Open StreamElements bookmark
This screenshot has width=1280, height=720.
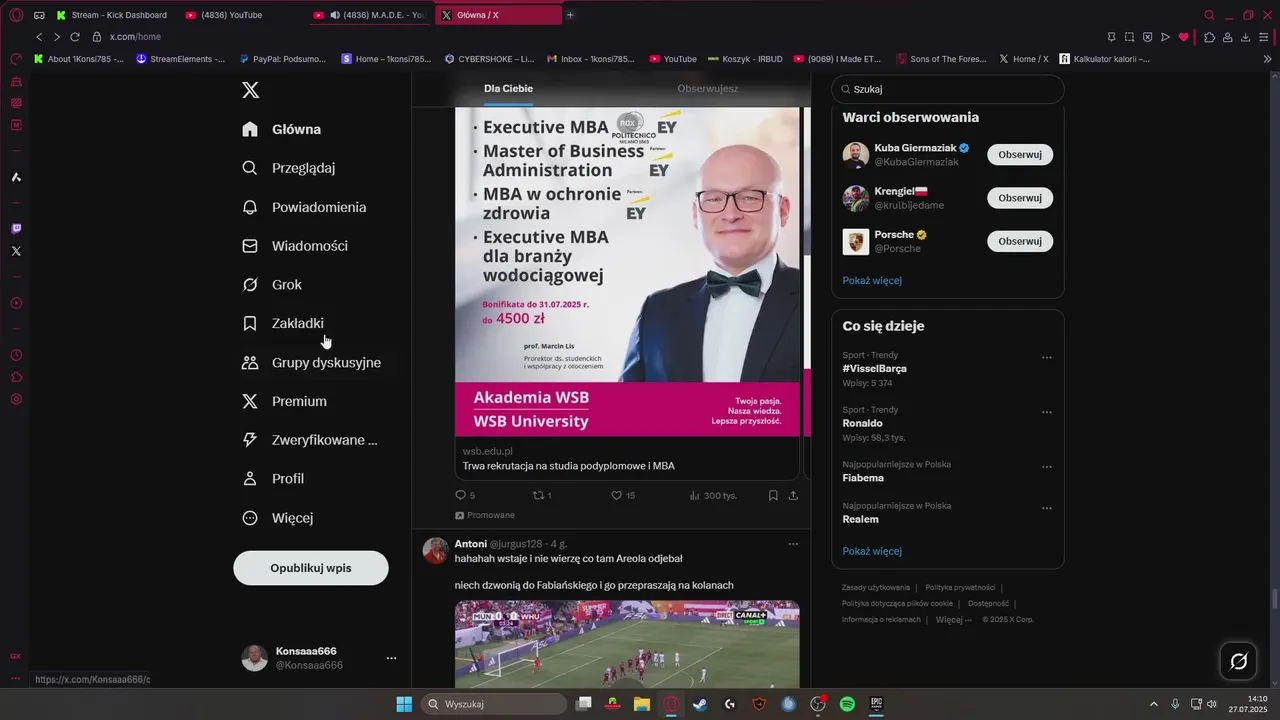point(181,59)
